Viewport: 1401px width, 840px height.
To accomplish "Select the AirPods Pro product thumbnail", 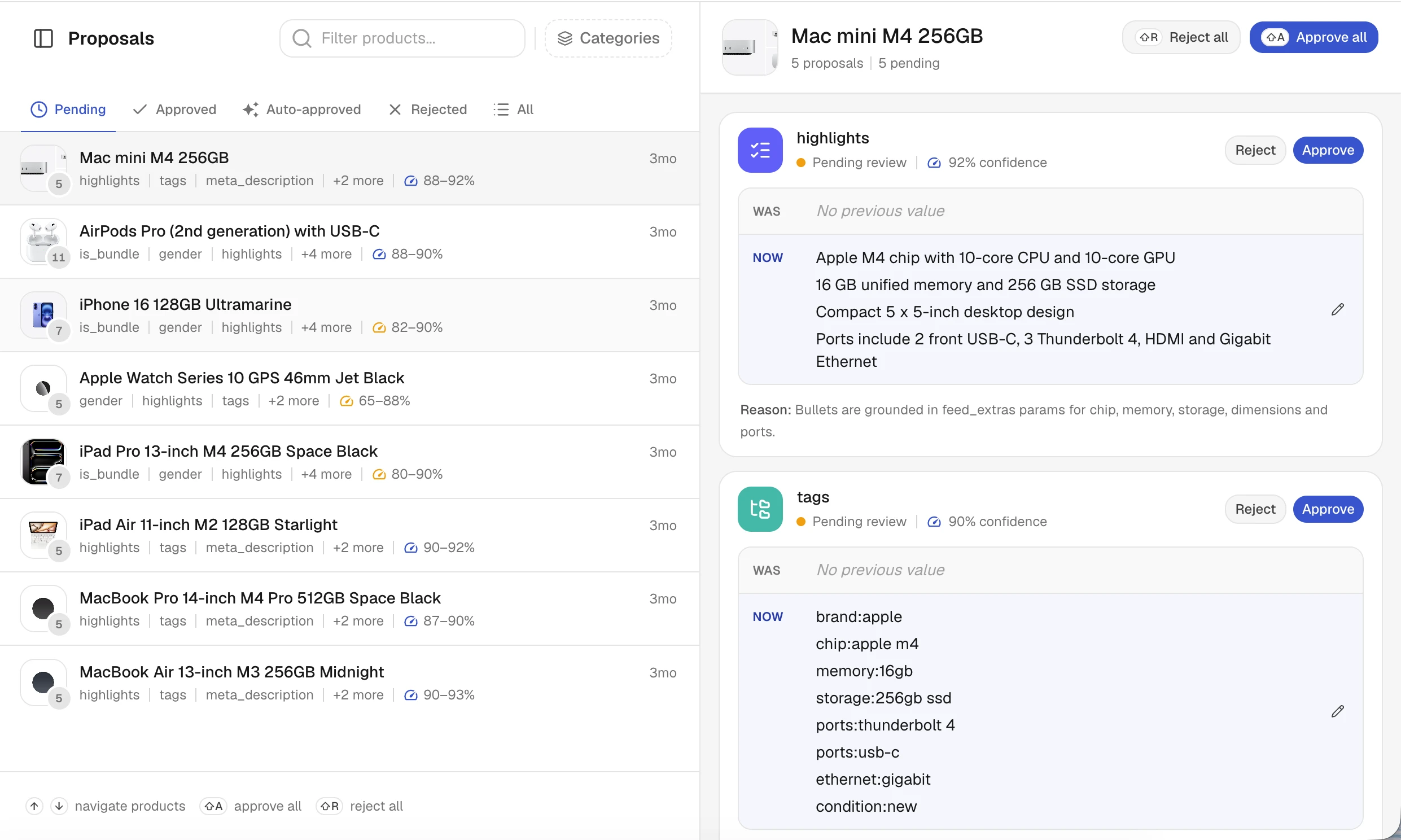I will [x=43, y=242].
